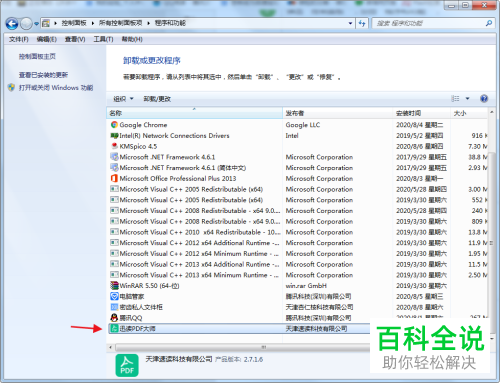The image size is (500, 383).
Task: Select the 电脑管家 shield icon
Action: click(114, 296)
